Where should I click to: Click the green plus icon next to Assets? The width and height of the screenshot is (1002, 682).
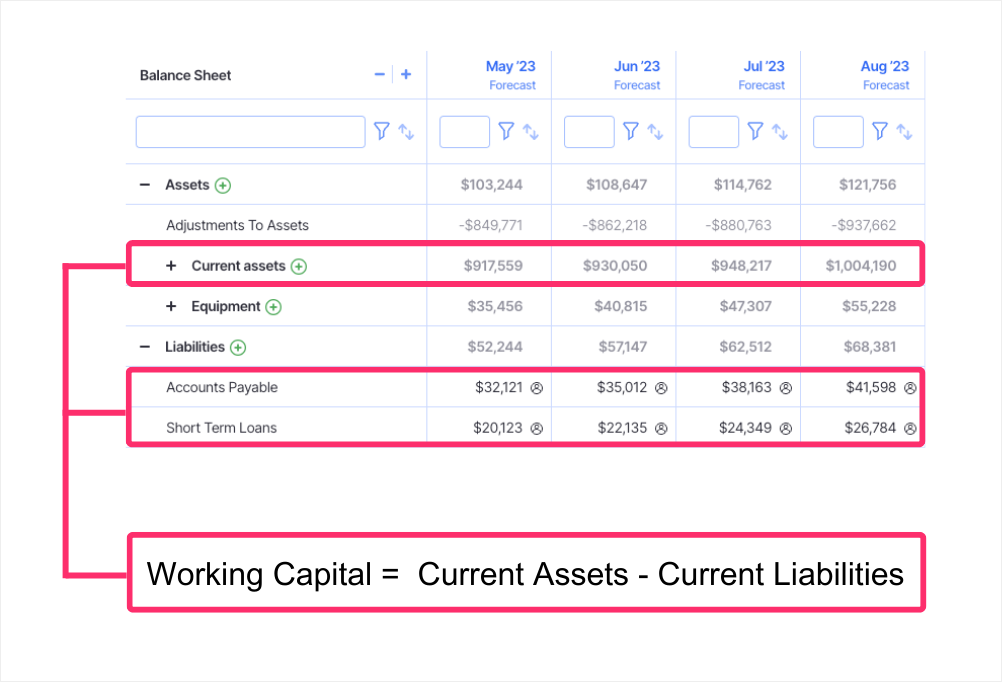click(222, 185)
